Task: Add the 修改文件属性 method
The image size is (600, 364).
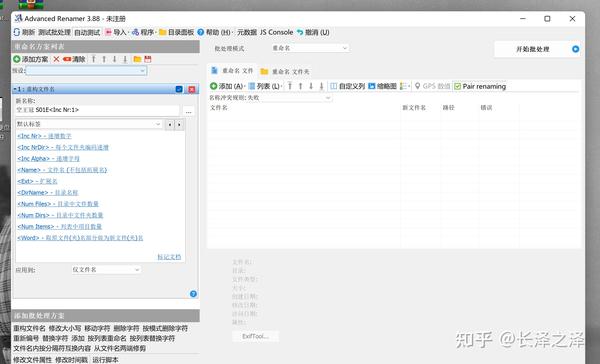Action: point(33,360)
